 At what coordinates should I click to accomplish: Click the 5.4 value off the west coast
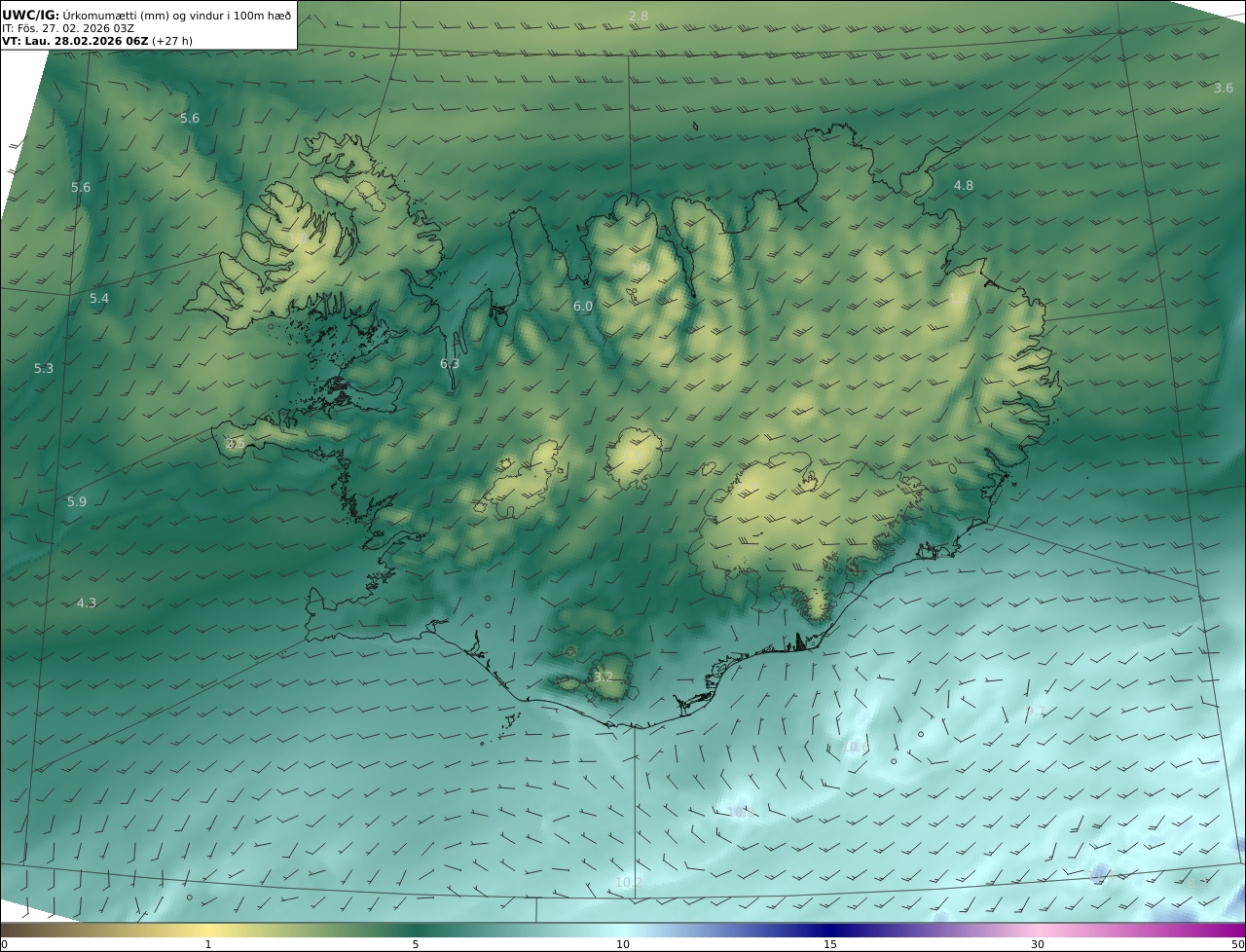[x=99, y=298]
